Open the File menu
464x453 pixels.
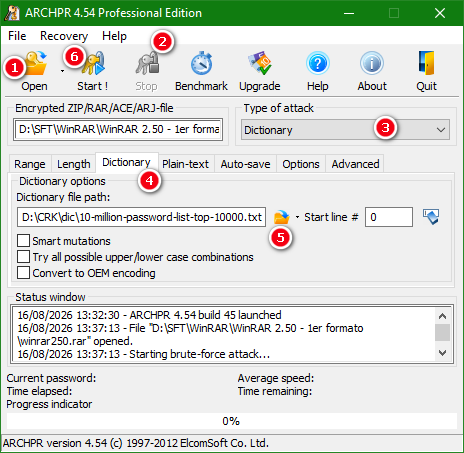[x=17, y=36]
